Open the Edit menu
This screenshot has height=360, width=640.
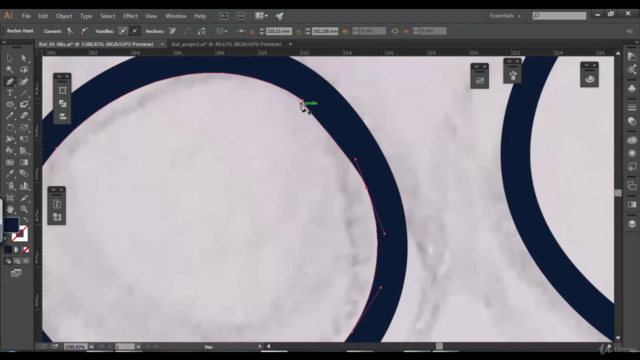pyautogui.click(x=43, y=16)
